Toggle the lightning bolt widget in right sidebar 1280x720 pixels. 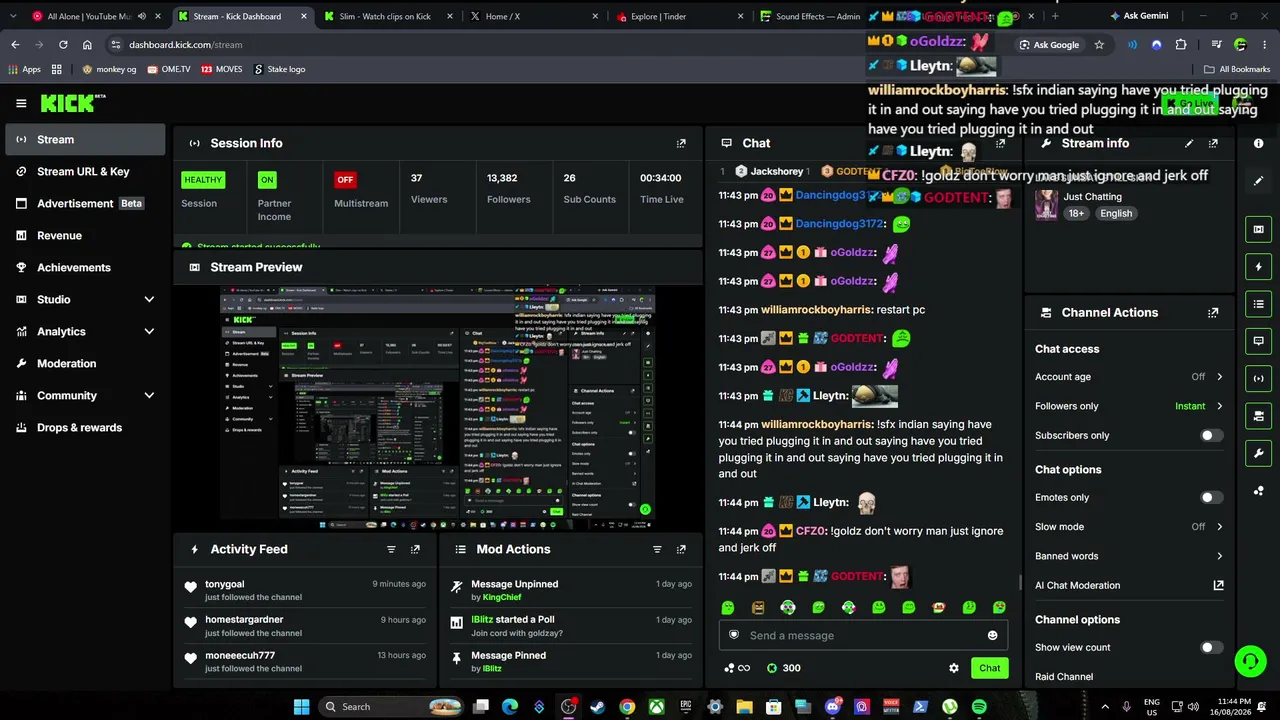[x=1258, y=267]
